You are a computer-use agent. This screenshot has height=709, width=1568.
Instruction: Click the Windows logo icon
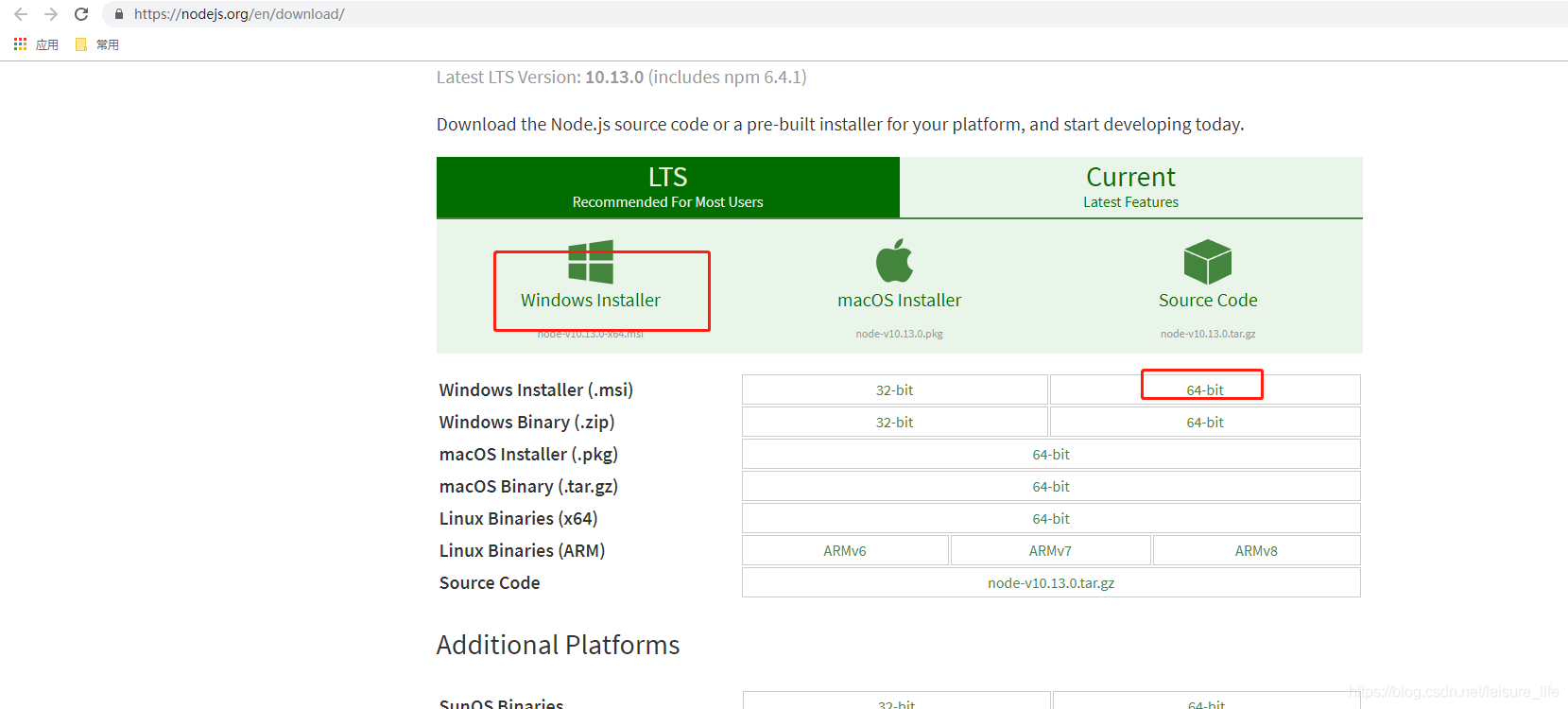pyautogui.click(x=591, y=262)
